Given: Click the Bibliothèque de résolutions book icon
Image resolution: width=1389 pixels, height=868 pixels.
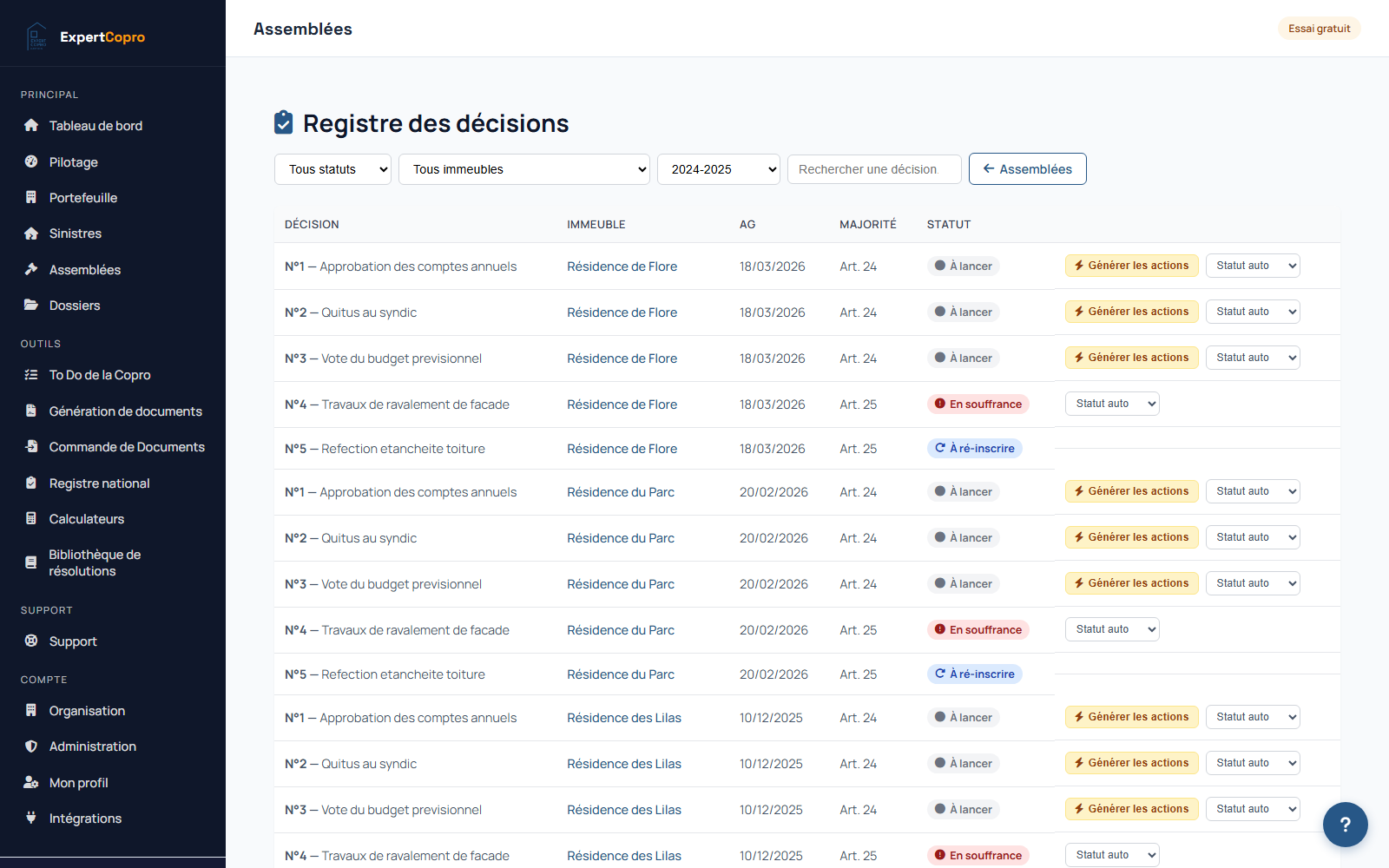Looking at the screenshot, I should click(31, 562).
